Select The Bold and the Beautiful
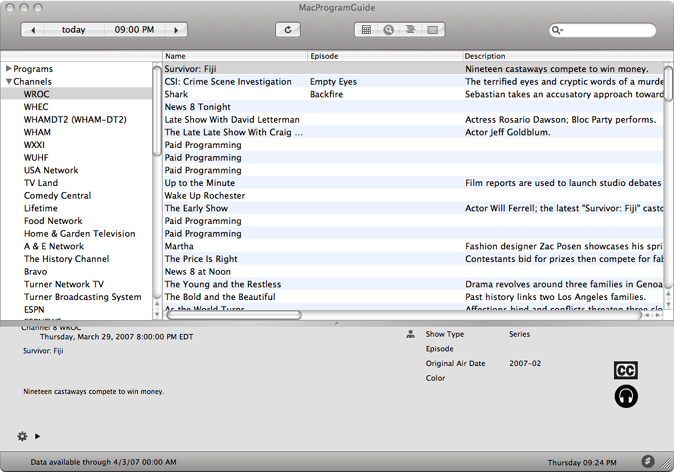 pyautogui.click(x=413, y=297)
